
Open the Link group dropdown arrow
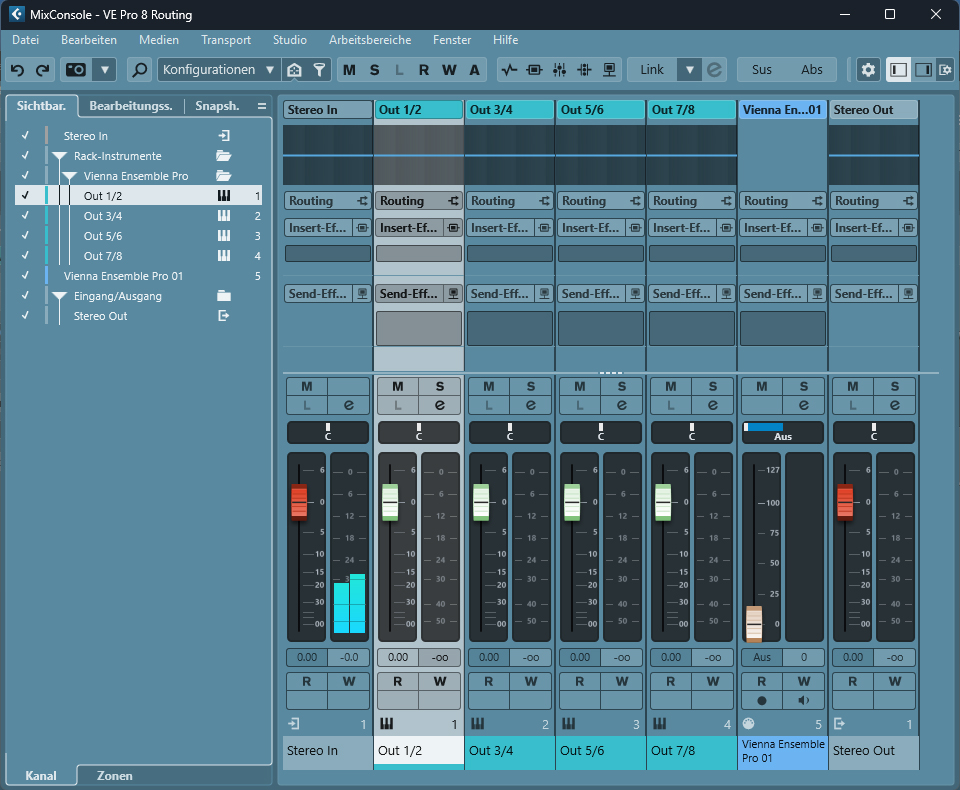689,70
